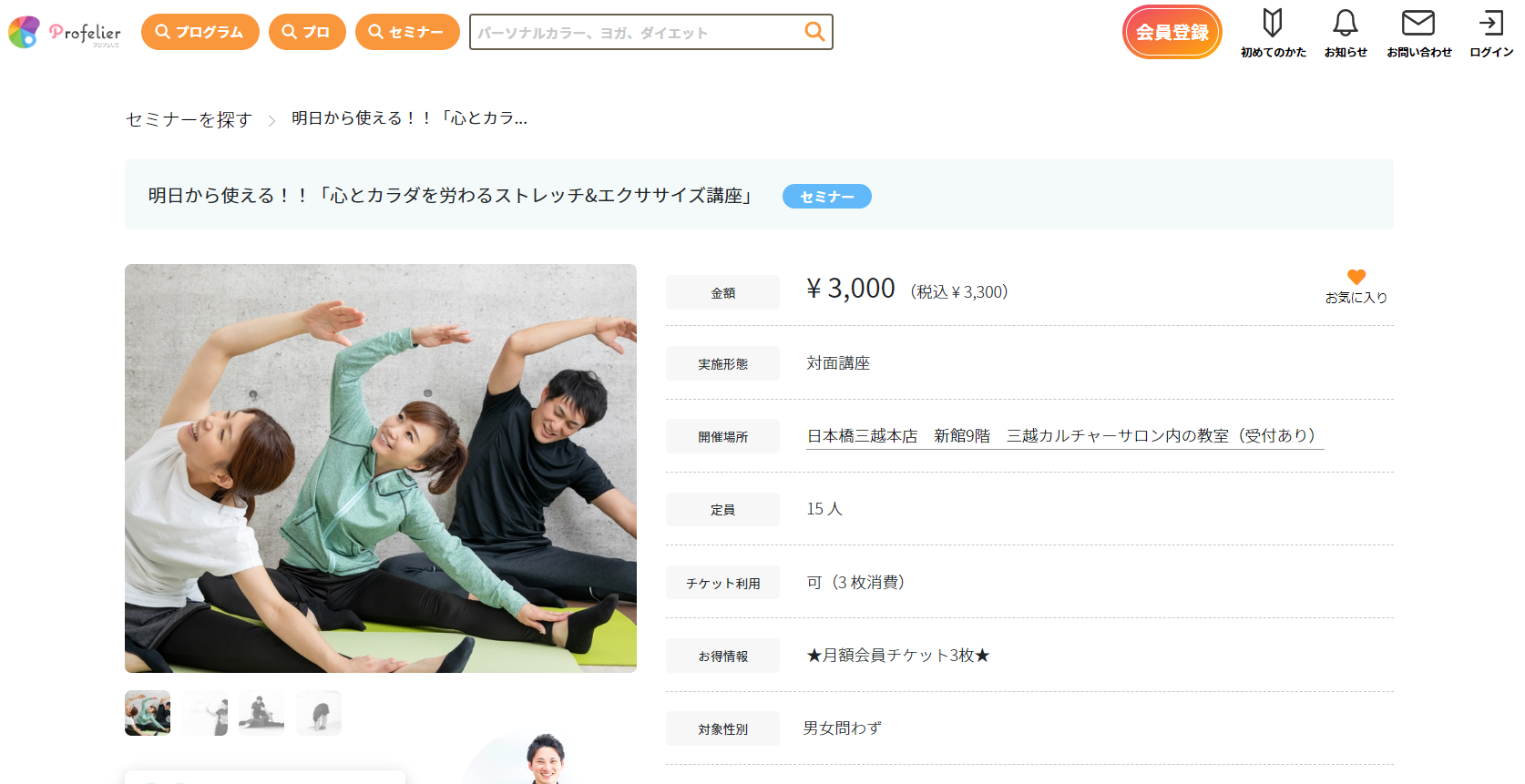This screenshot has height=784, width=1525.
Task: Click the orange magnifier search icon
Action: coord(814,32)
